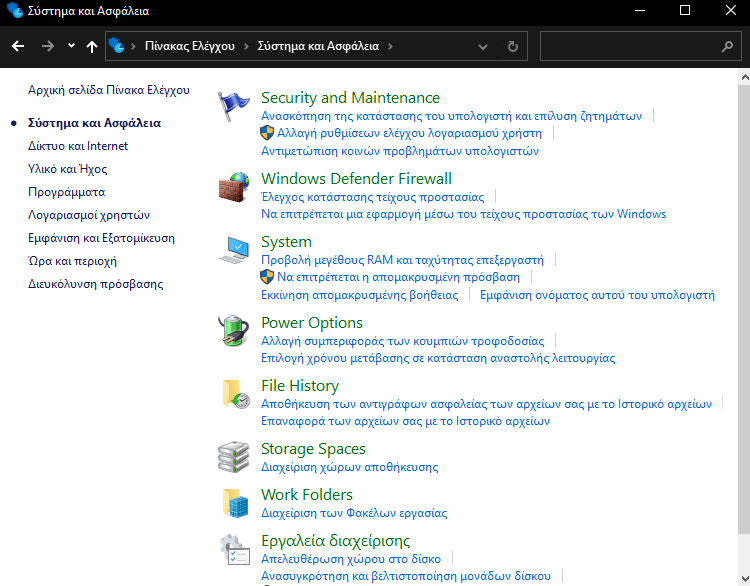The height and width of the screenshot is (586, 750).
Task: Click Αλλαγή συμπεριφοράς των κουμπιών τροφοδοσίας
Action: tap(403, 341)
